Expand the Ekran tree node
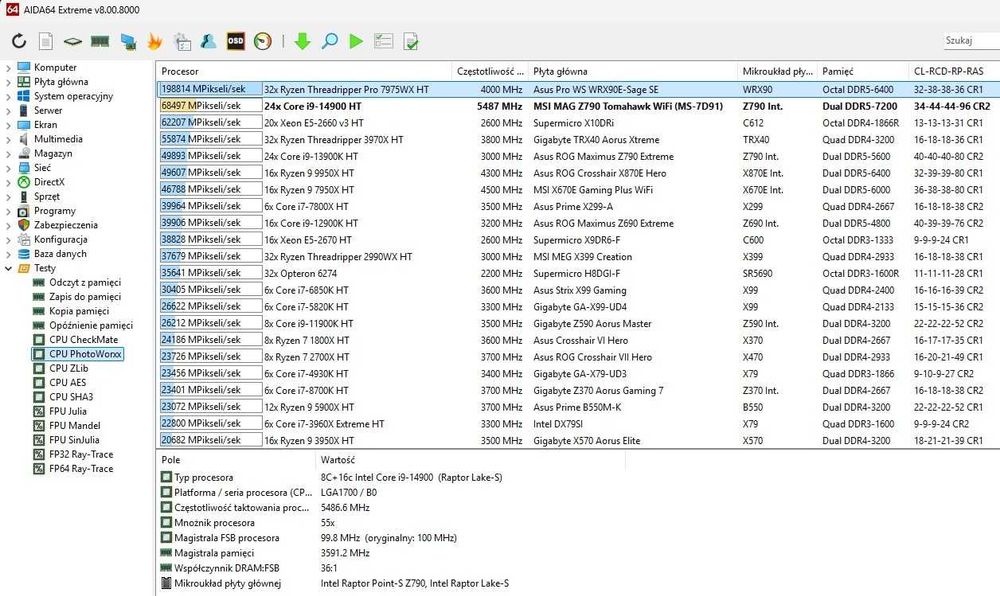The image size is (1000, 596). coord(8,124)
